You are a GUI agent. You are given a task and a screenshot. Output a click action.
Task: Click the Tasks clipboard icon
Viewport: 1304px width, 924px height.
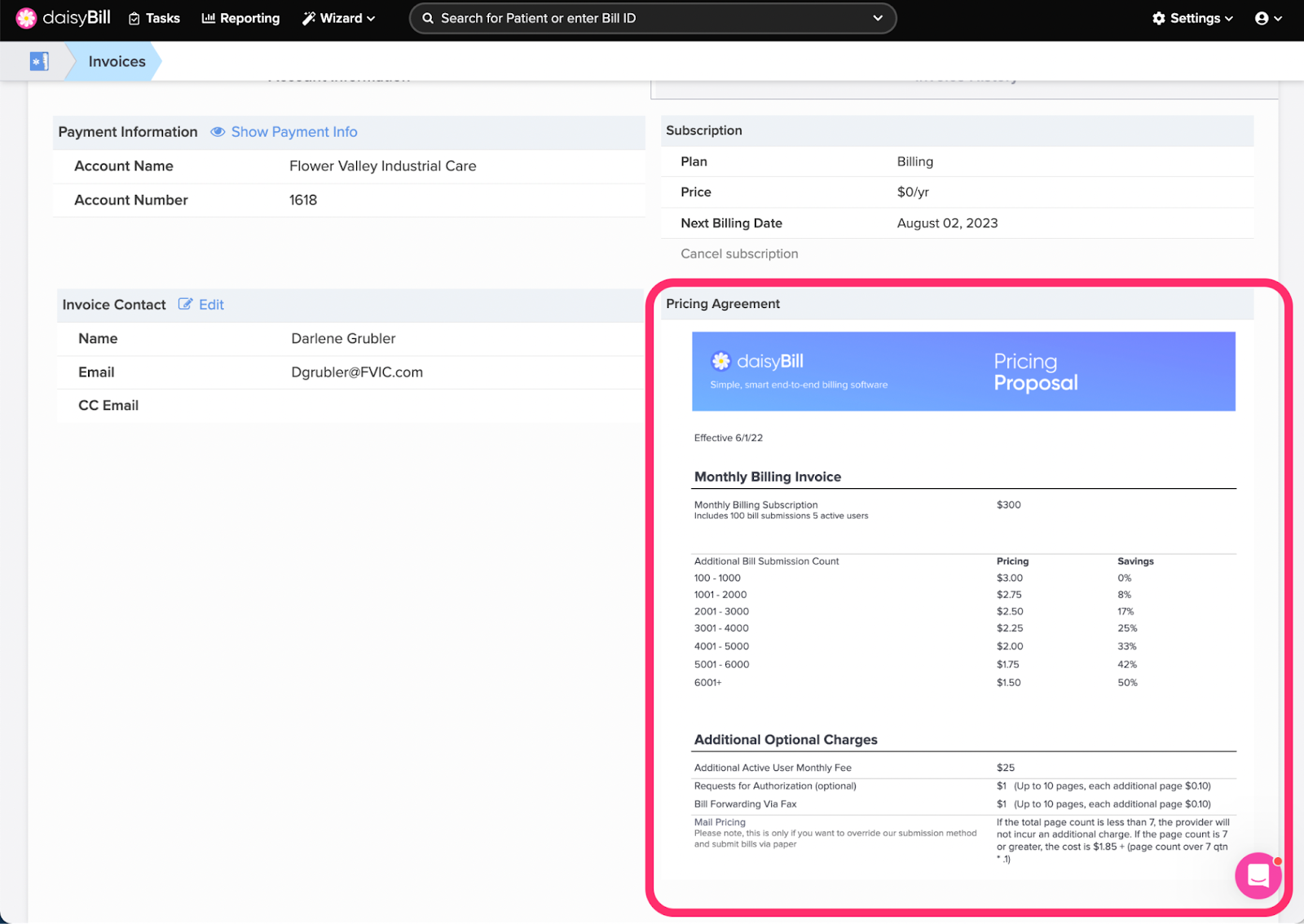coord(134,19)
